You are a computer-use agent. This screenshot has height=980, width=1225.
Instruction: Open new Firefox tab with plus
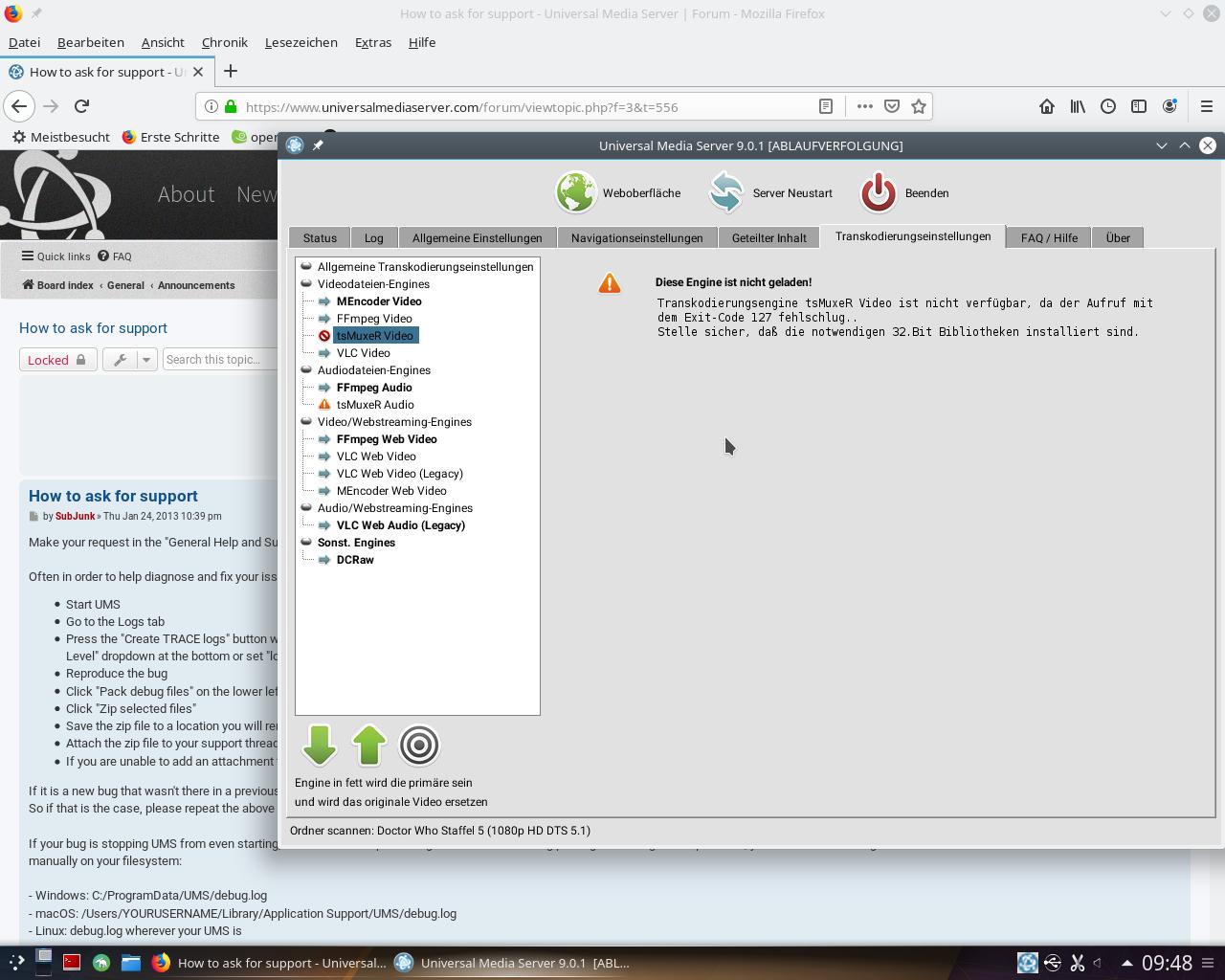click(x=231, y=71)
